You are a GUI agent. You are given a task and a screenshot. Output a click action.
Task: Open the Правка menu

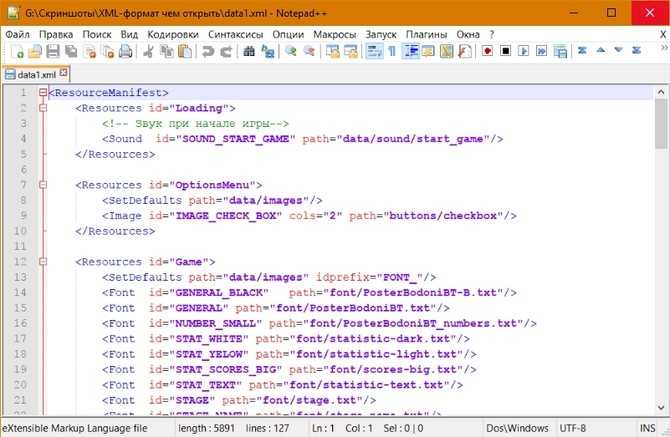pyautogui.click(x=56, y=34)
